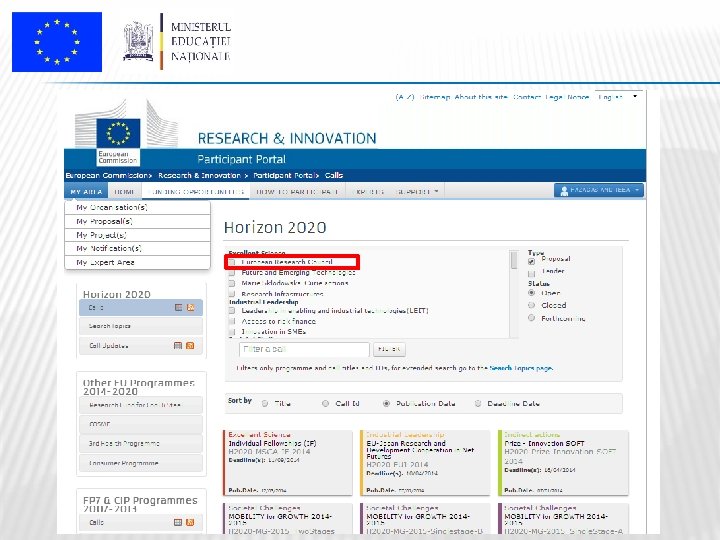Image resolution: width=720 pixels, height=540 pixels.
Task: Open the Funding Opportunities tab
Action: pos(196,191)
